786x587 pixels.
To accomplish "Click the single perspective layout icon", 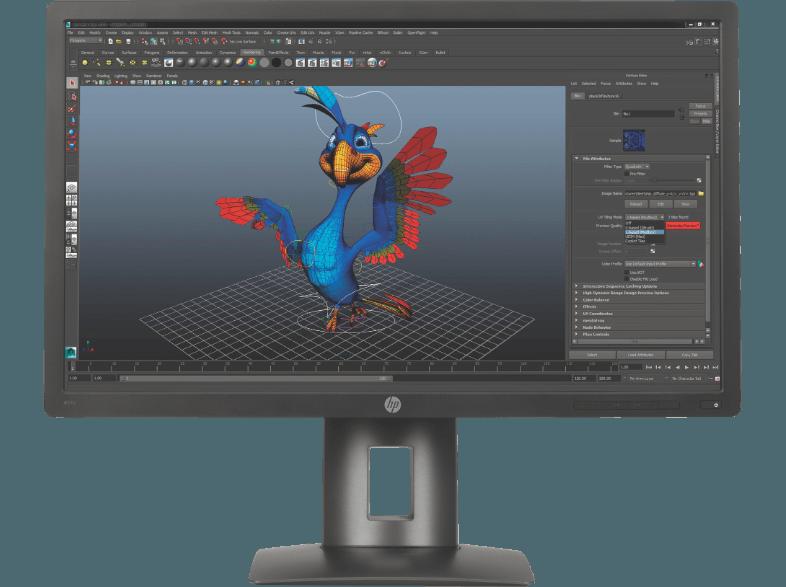I will [72, 187].
